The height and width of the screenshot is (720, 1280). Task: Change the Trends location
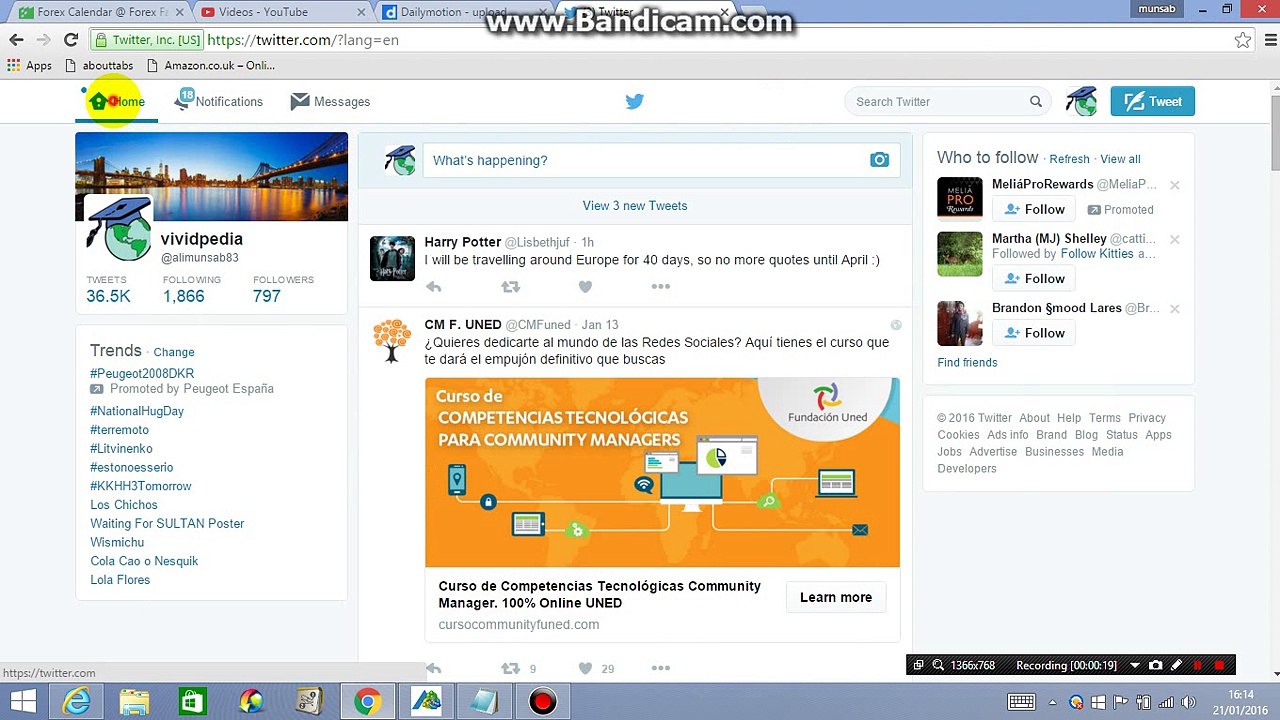[174, 352]
